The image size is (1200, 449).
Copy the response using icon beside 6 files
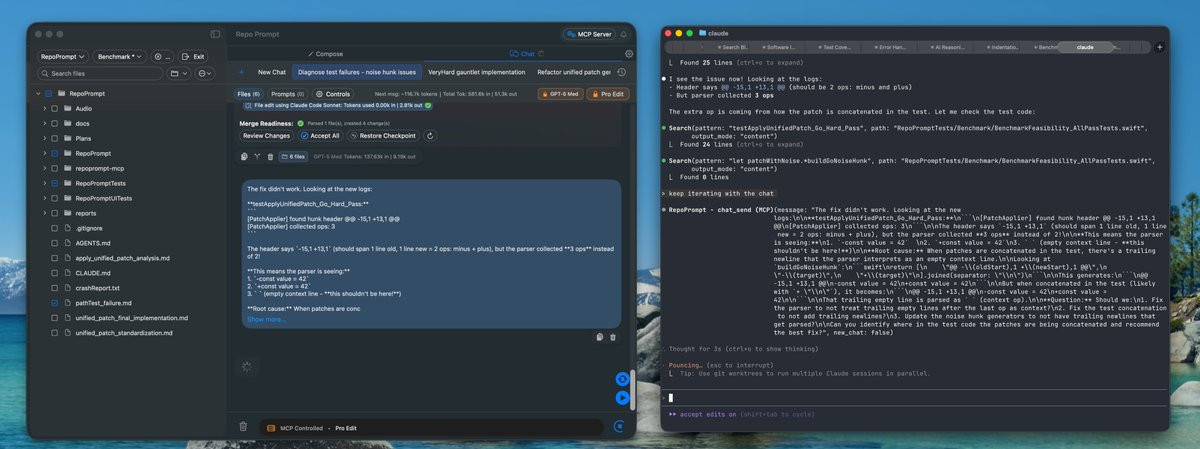[244, 157]
